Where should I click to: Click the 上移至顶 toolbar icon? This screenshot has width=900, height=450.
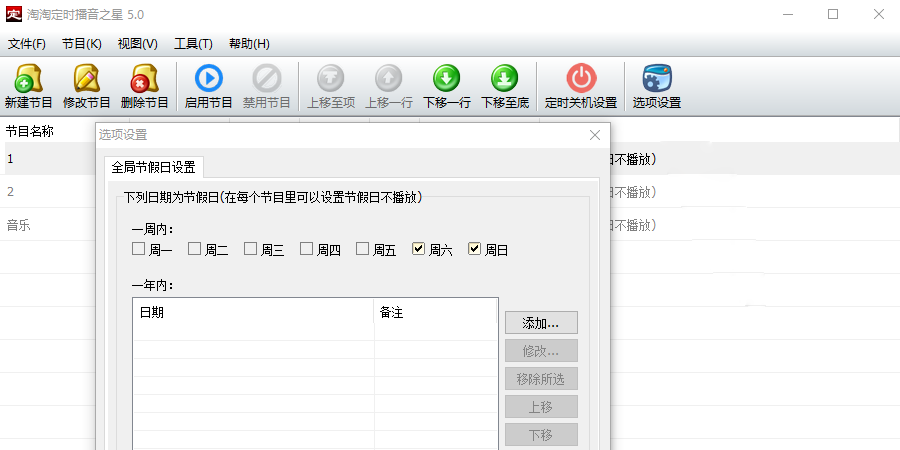331,78
